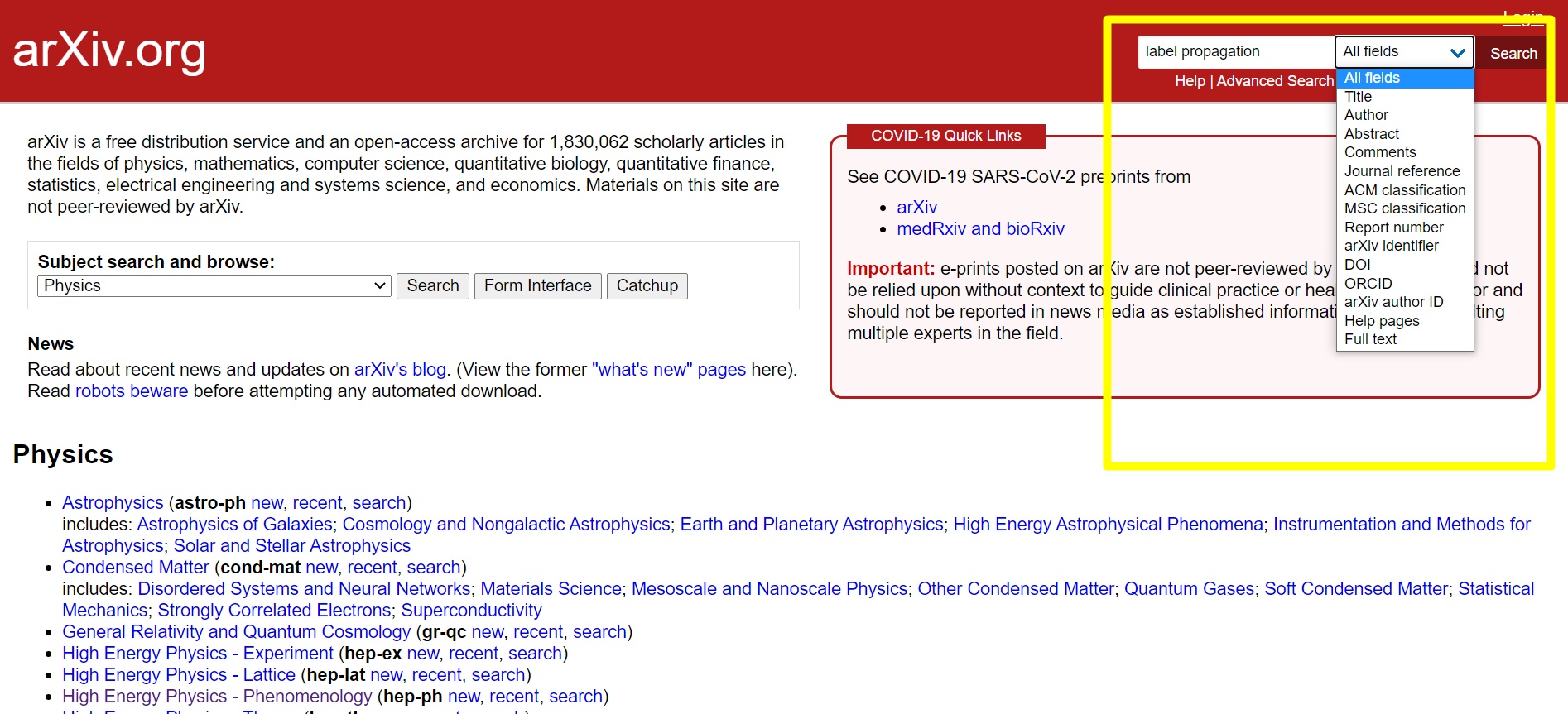The height and width of the screenshot is (714, 1568).
Task: Select 'Comments' search field option
Action: point(1405,152)
